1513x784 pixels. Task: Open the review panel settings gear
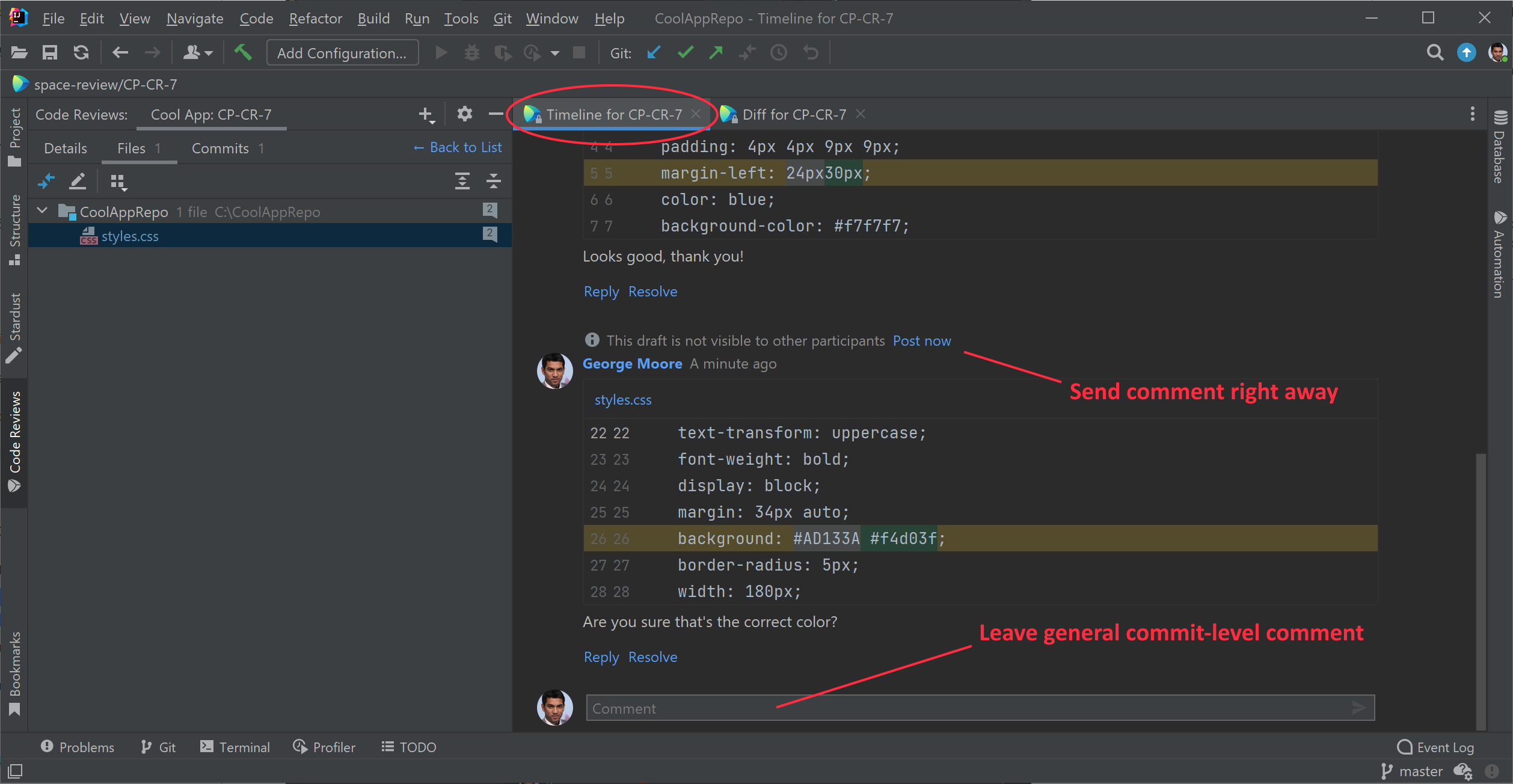click(464, 114)
